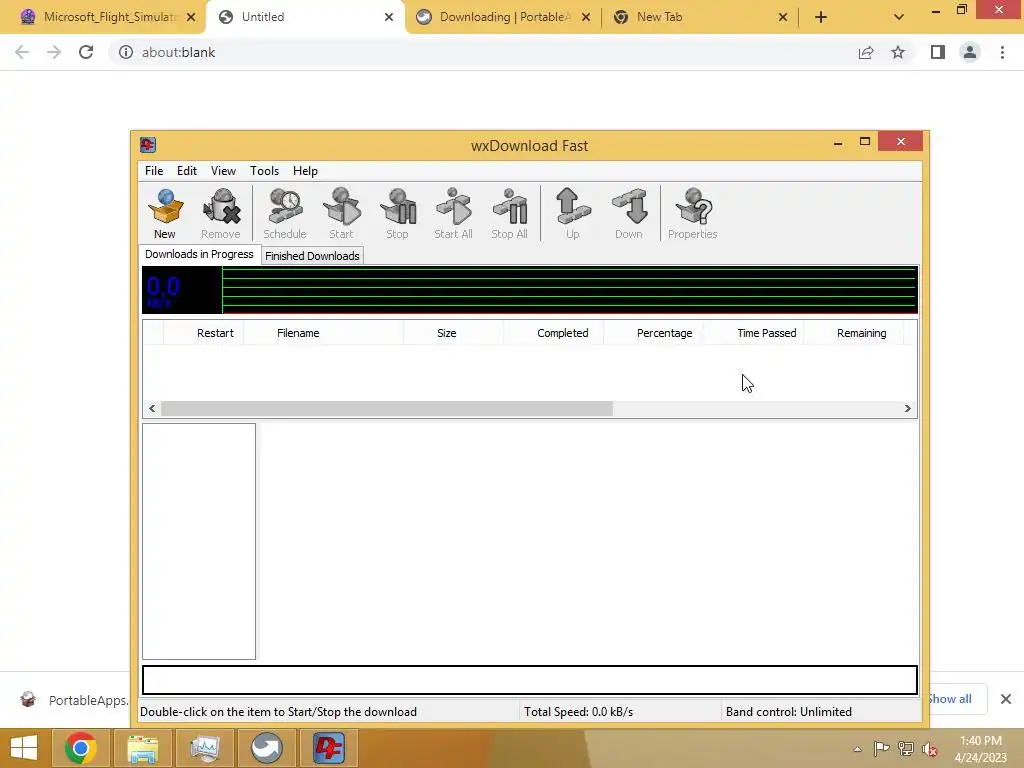Click the Time Passed column header

coord(754,333)
